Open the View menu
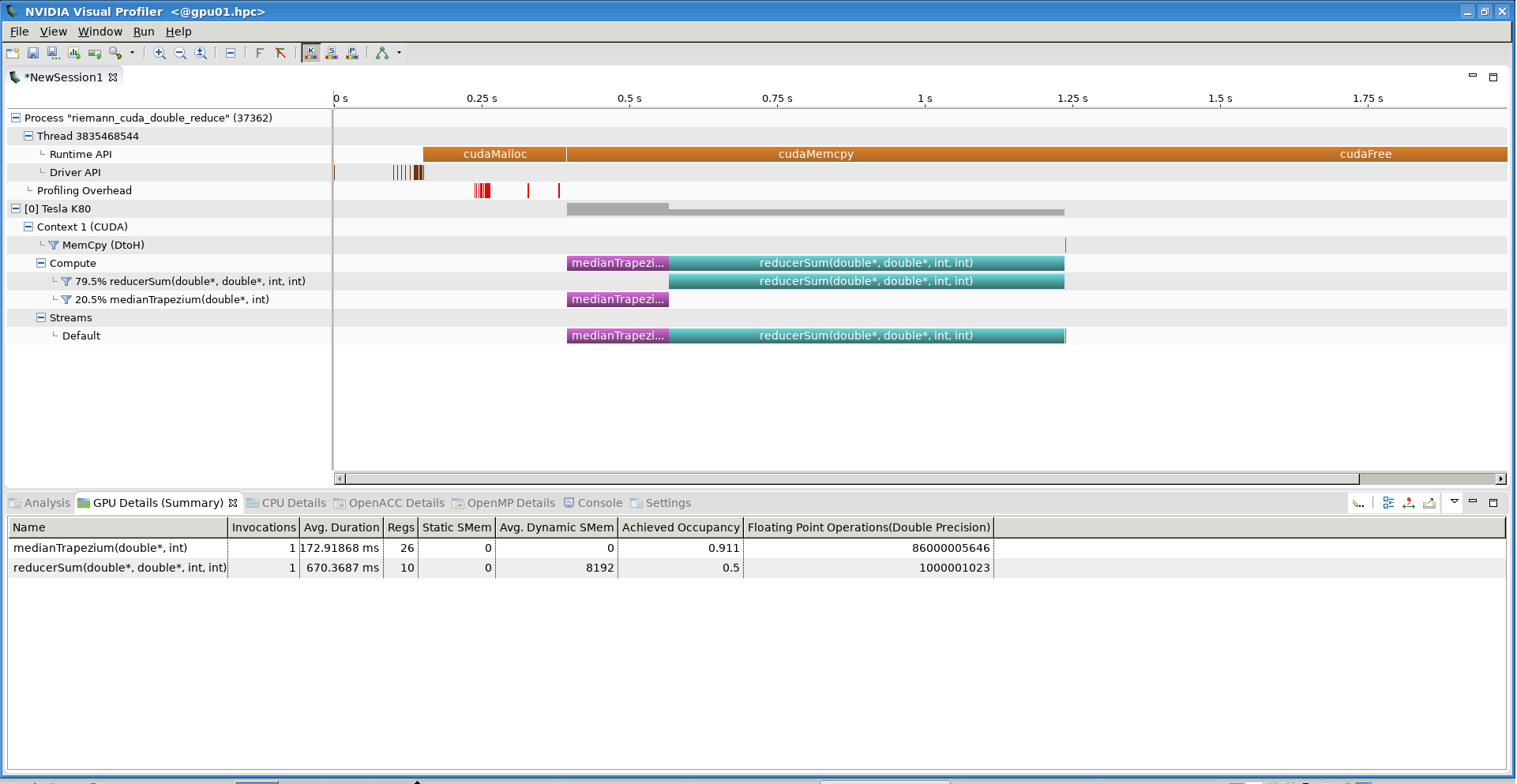 [54, 32]
